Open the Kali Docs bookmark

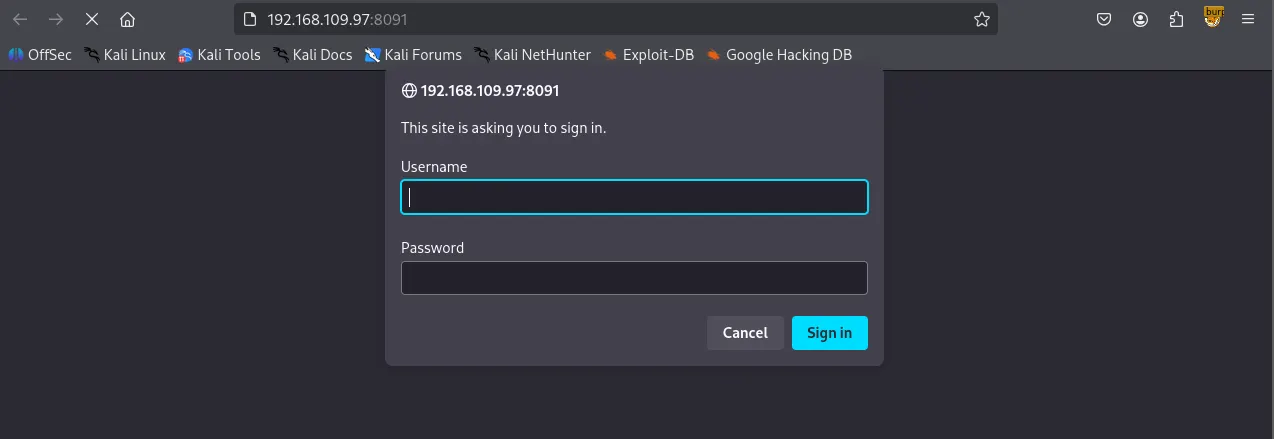pyautogui.click(x=312, y=55)
